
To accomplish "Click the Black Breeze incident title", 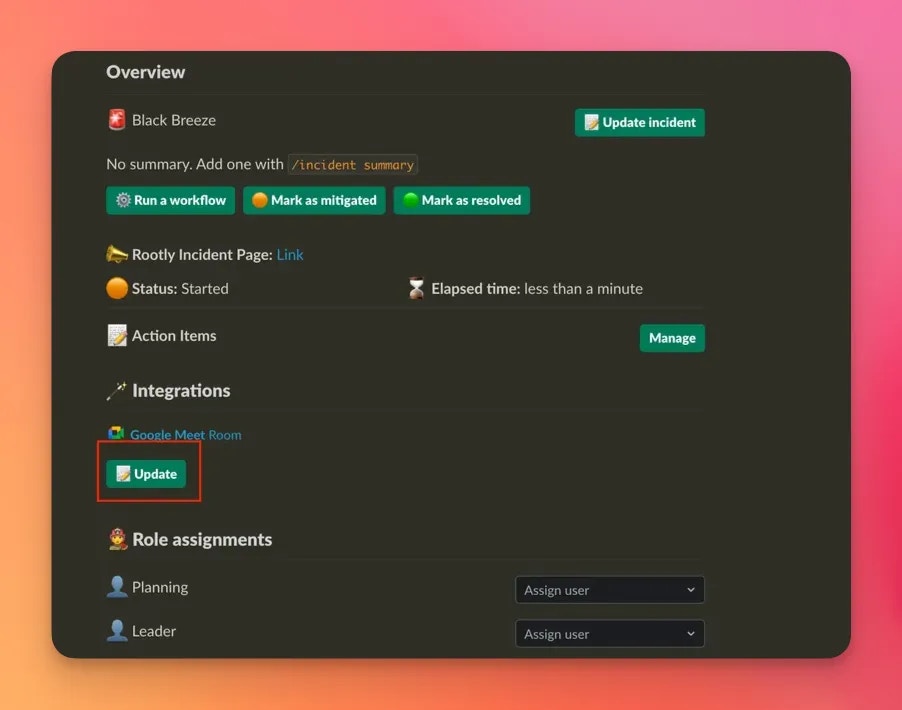I will coord(174,120).
